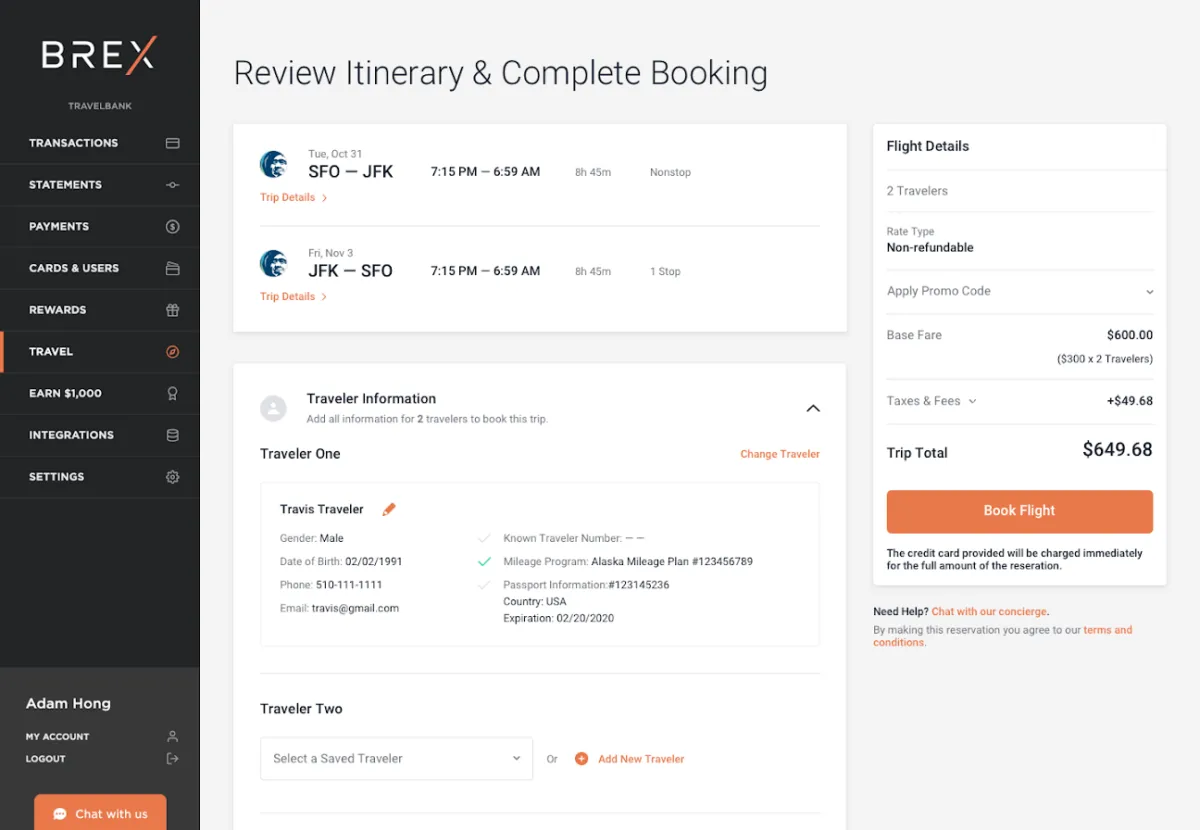Switch to the Statements section
Viewport: 1200px width, 830px height.
(x=172, y=184)
